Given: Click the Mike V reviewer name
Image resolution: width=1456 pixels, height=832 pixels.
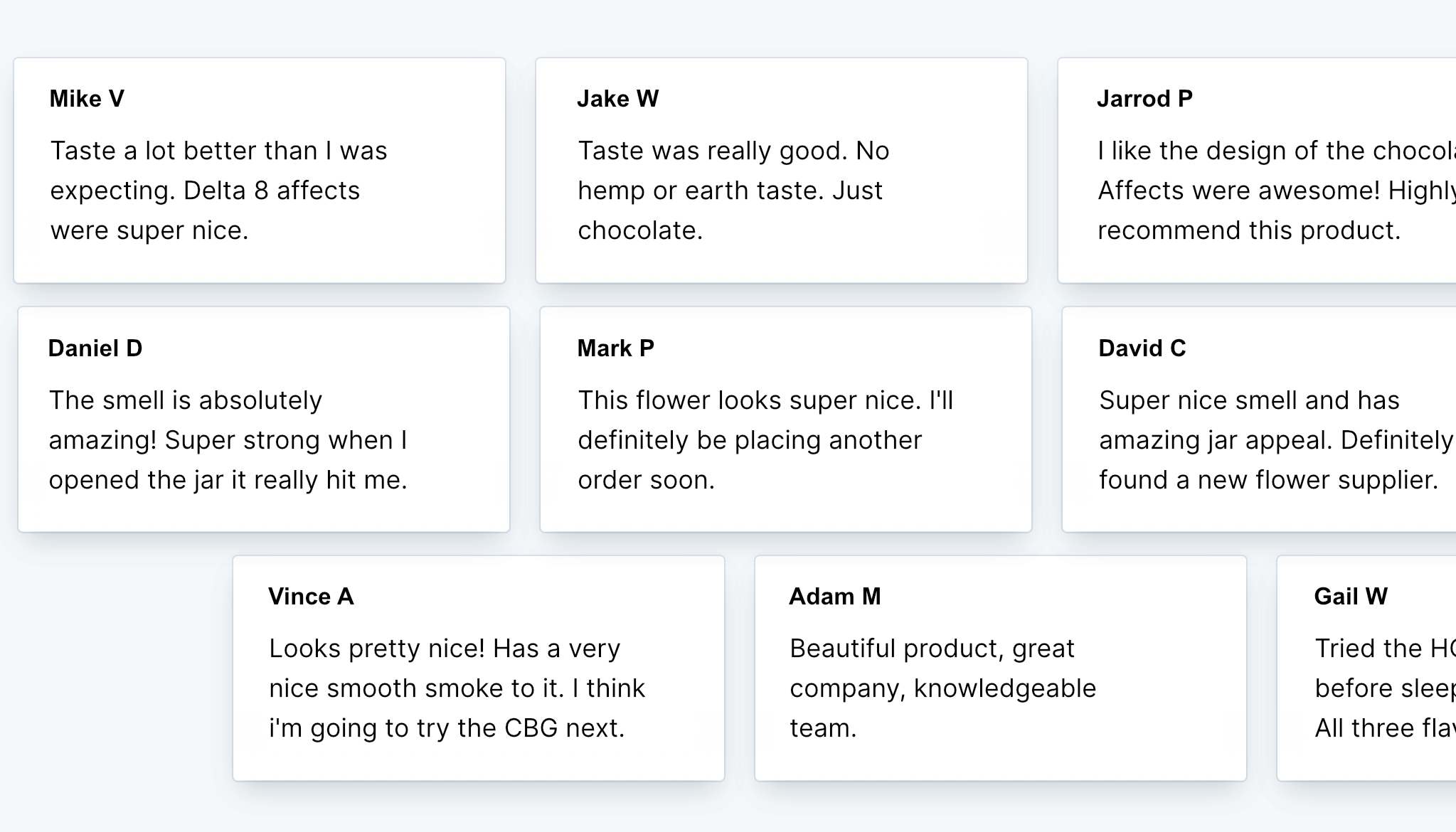Looking at the screenshot, I should pos(87,99).
